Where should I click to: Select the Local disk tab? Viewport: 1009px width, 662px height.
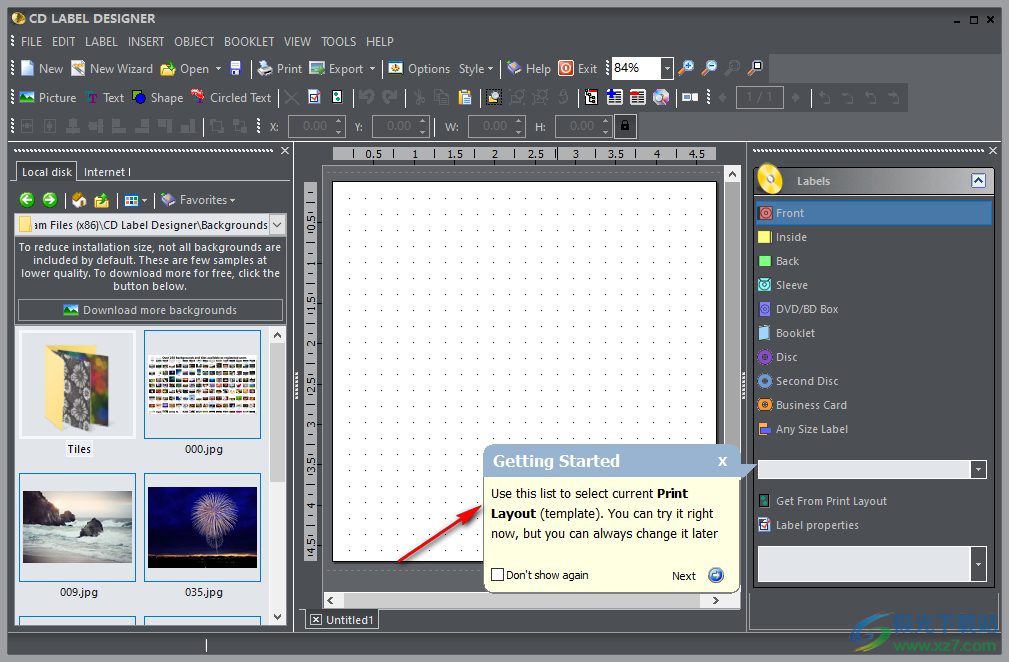46,172
